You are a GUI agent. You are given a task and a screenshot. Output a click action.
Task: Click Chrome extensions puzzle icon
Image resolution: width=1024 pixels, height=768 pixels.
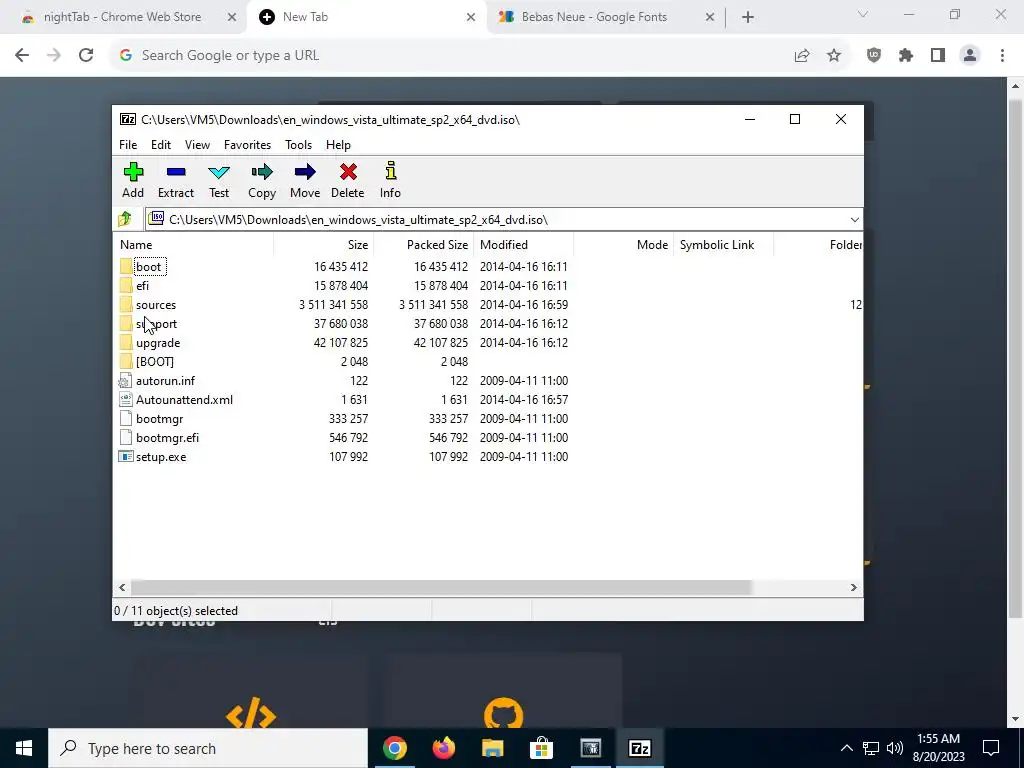[906, 56]
